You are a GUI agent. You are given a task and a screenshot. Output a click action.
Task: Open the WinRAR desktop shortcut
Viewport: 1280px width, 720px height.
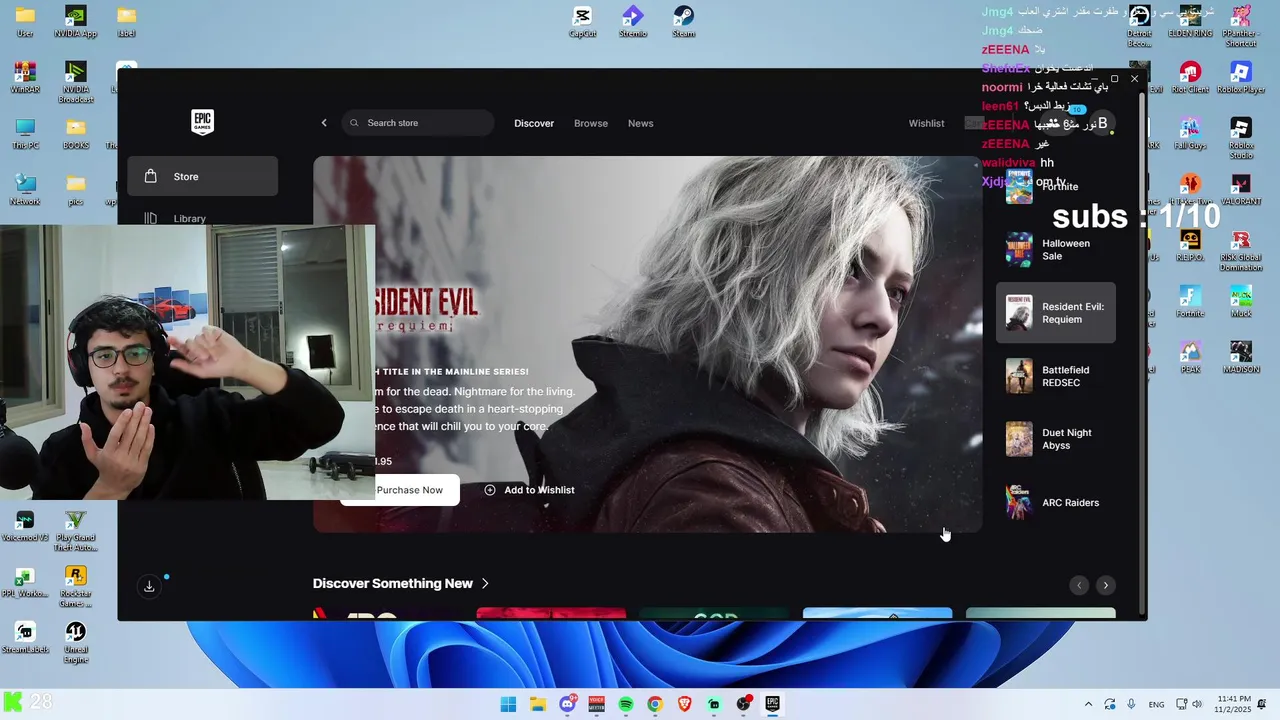25,78
